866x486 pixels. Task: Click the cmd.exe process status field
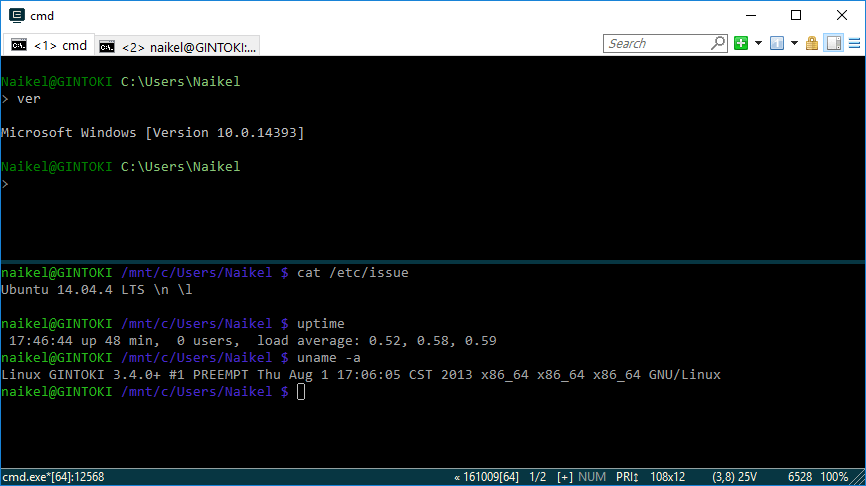(x=52, y=477)
